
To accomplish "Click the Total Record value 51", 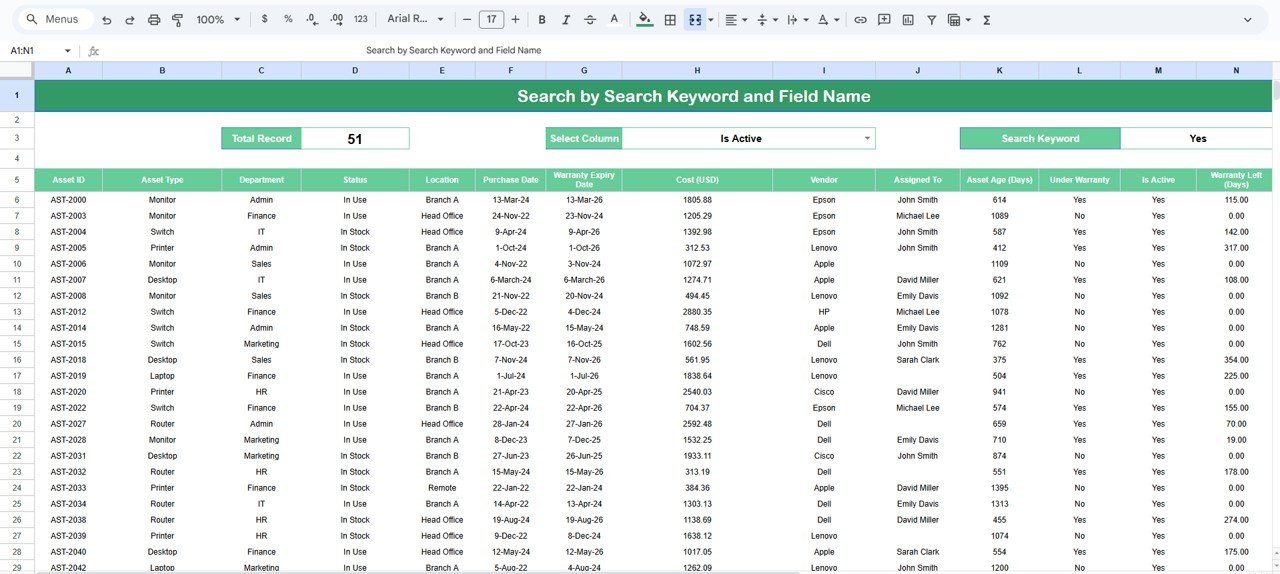I will tap(355, 139).
